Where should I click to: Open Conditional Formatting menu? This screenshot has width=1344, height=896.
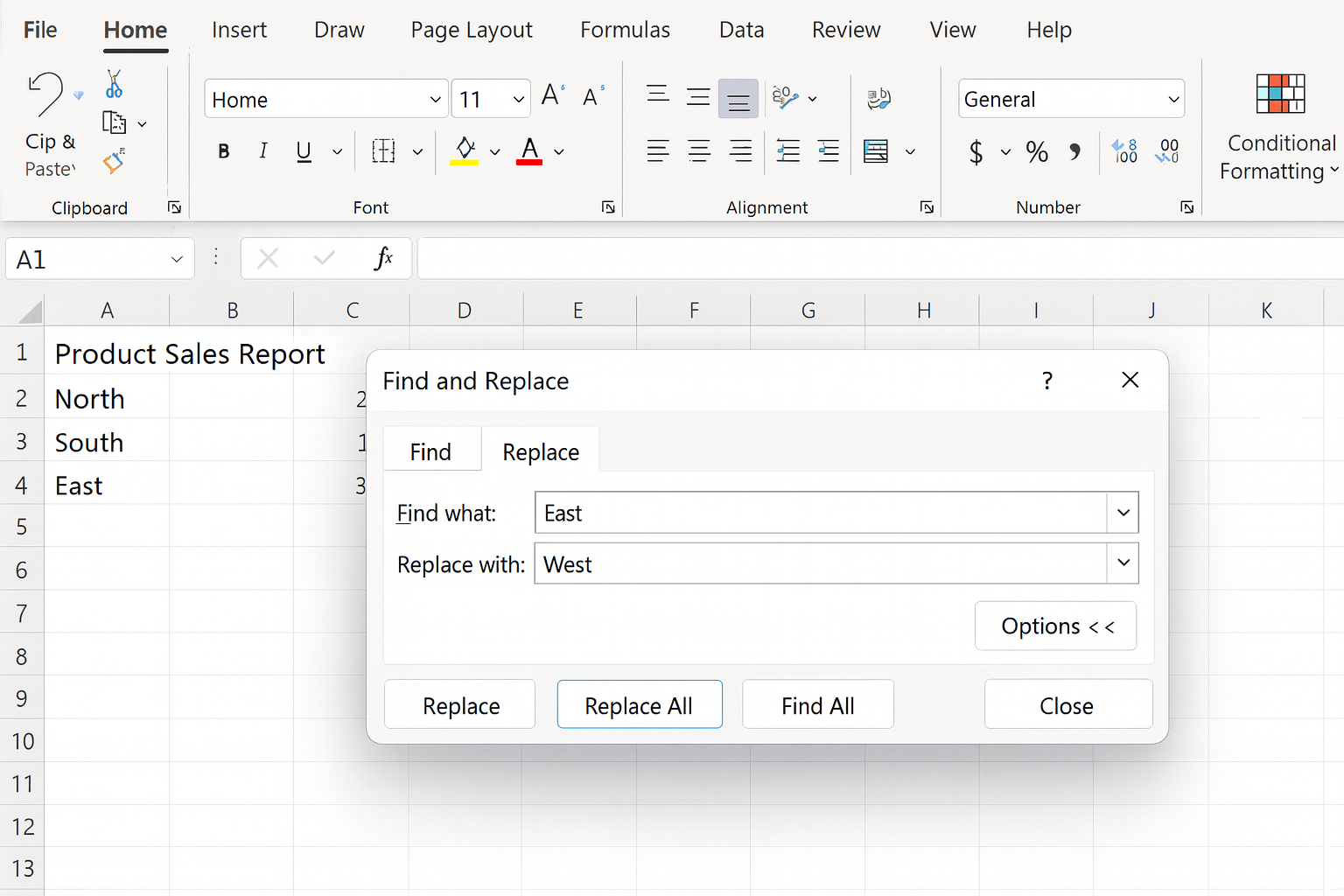pyautogui.click(x=1280, y=128)
